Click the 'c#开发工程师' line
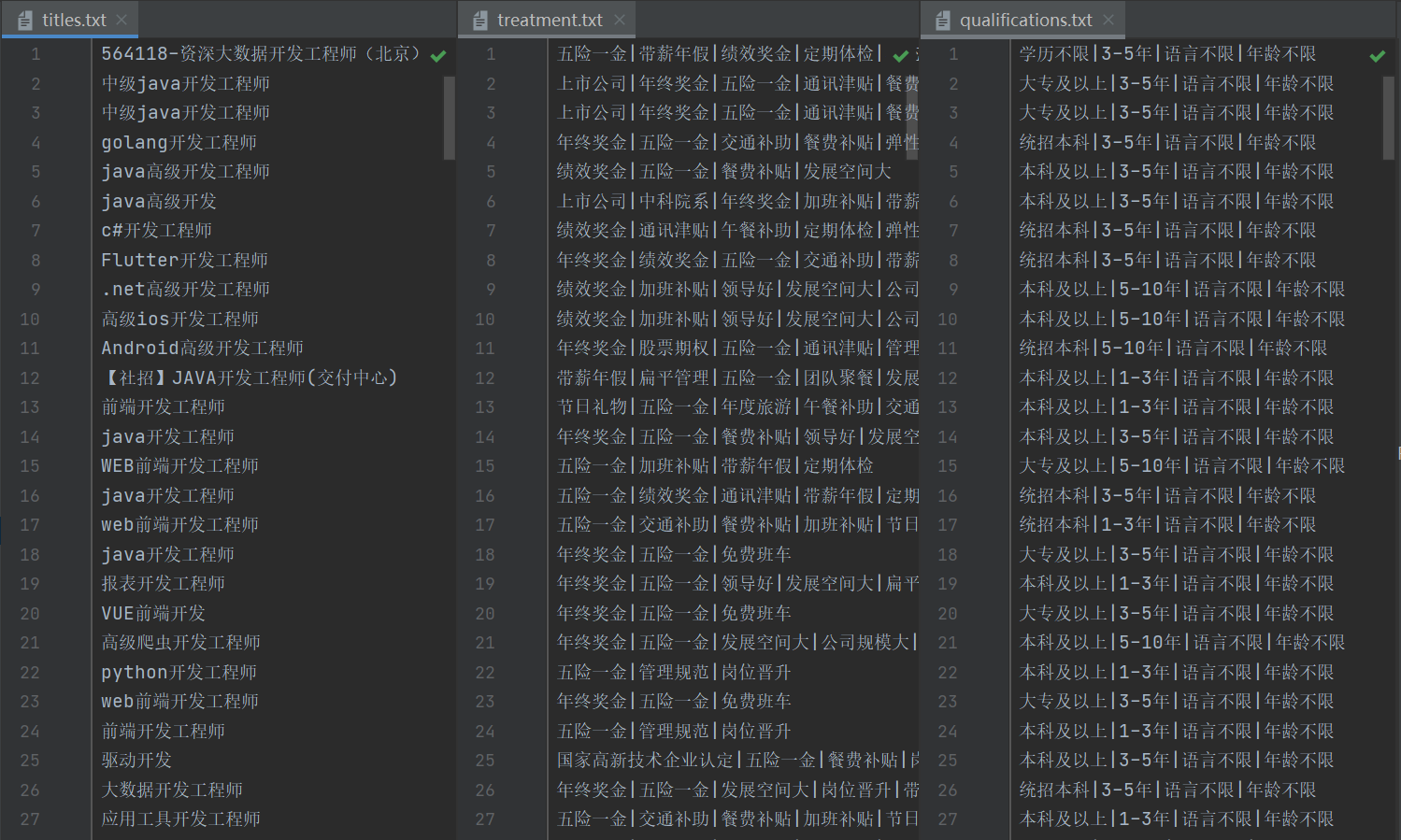Image resolution: width=1401 pixels, height=840 pixels. [x=156, y=231]
